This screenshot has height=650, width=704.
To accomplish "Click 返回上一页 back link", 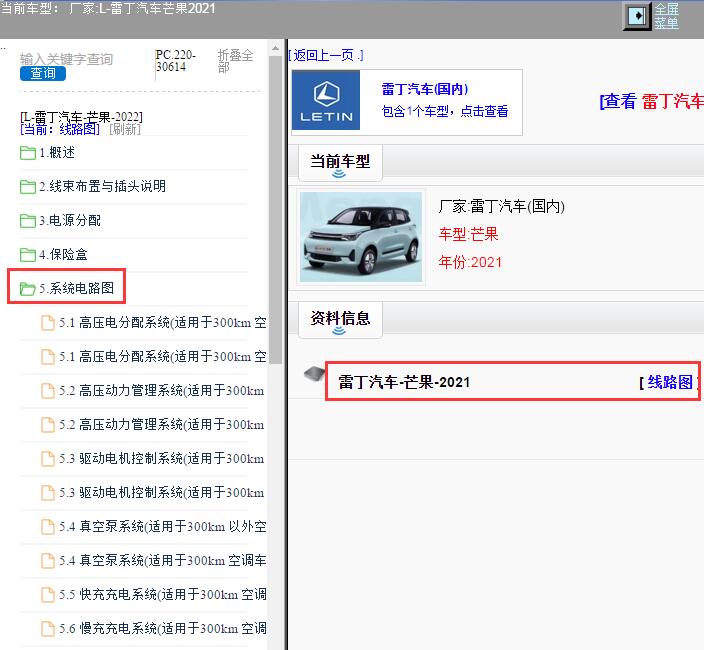I will (326, 55).
